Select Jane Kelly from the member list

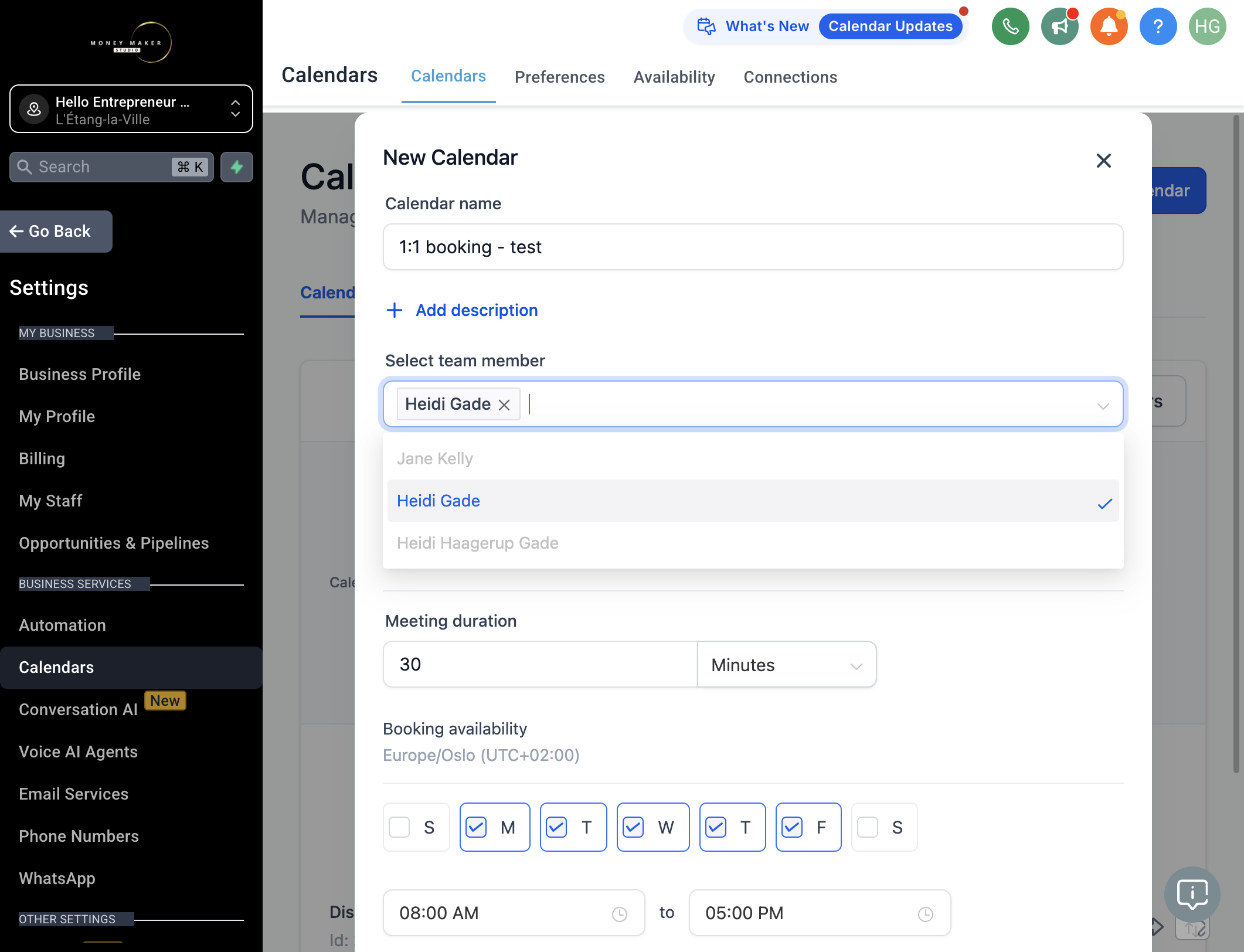point(753,458)
